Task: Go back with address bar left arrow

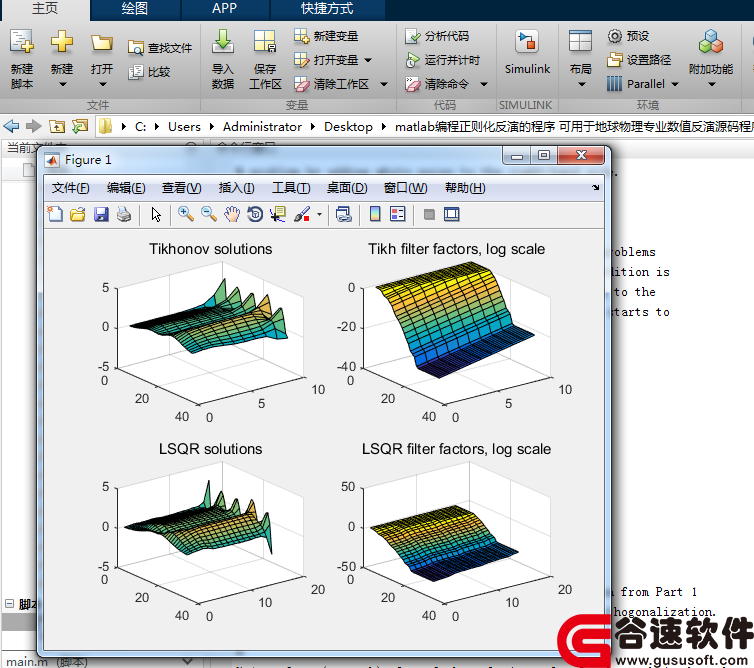Action: coord(11,126)
